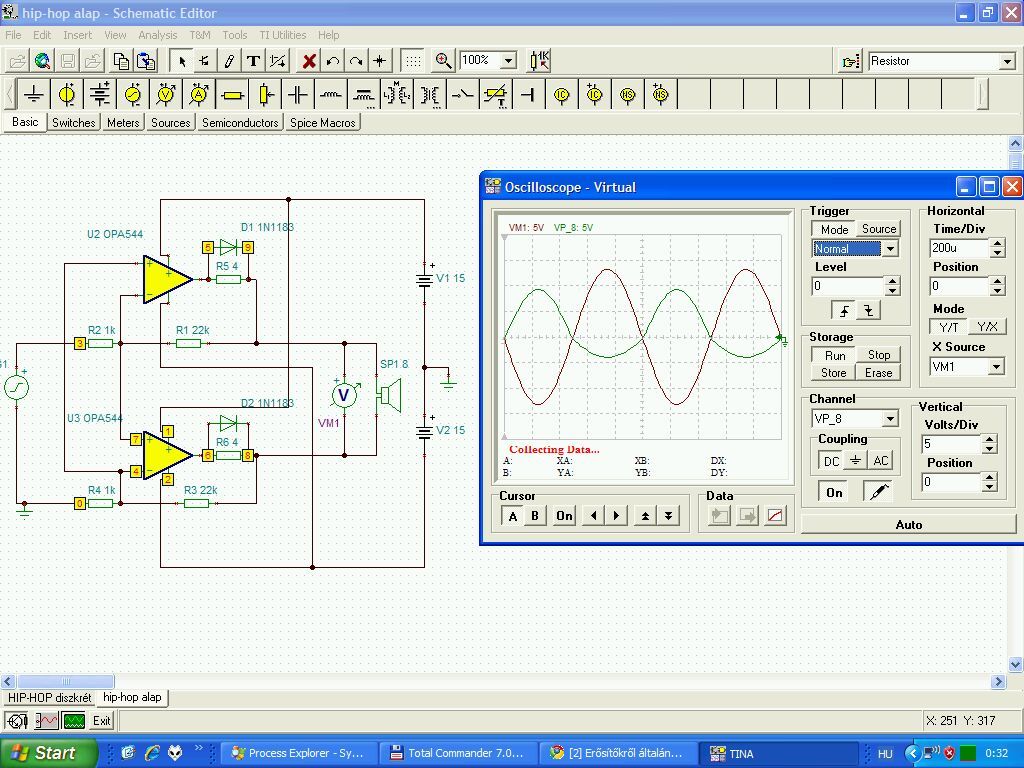Image resolution: width=1024 pixels, height=768 pixels.
Task: Undo the last action
Action: coord(332,61)
